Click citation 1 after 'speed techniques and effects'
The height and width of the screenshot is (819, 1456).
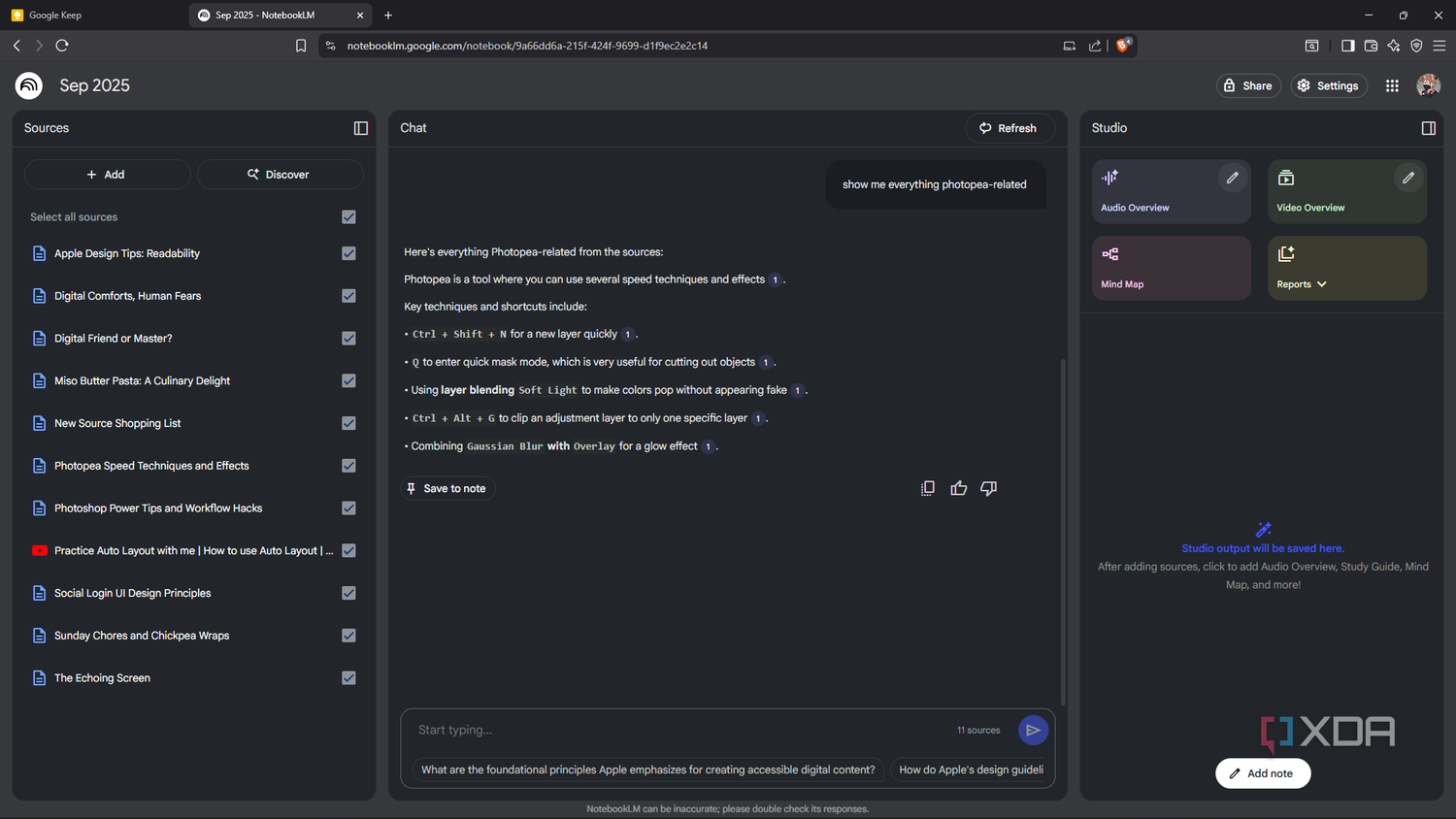[775, 280]
